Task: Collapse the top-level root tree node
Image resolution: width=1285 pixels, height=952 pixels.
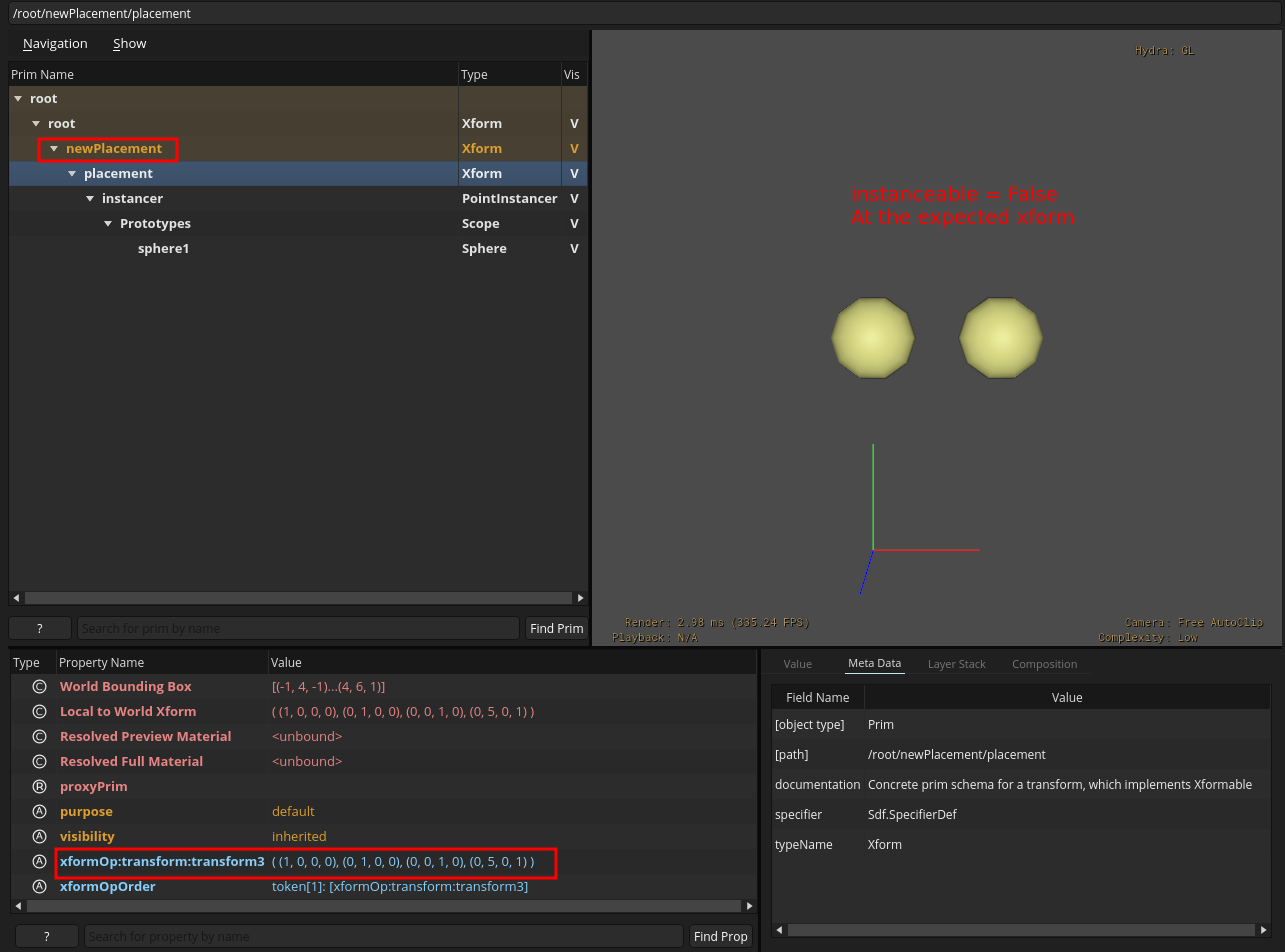Action: 18,99
